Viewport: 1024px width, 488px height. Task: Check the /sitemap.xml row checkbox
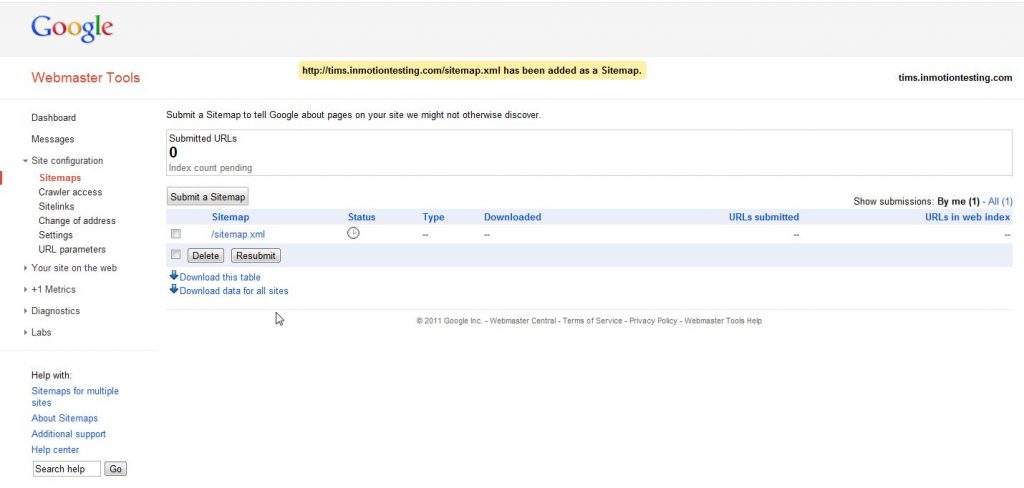coord(176,234)
